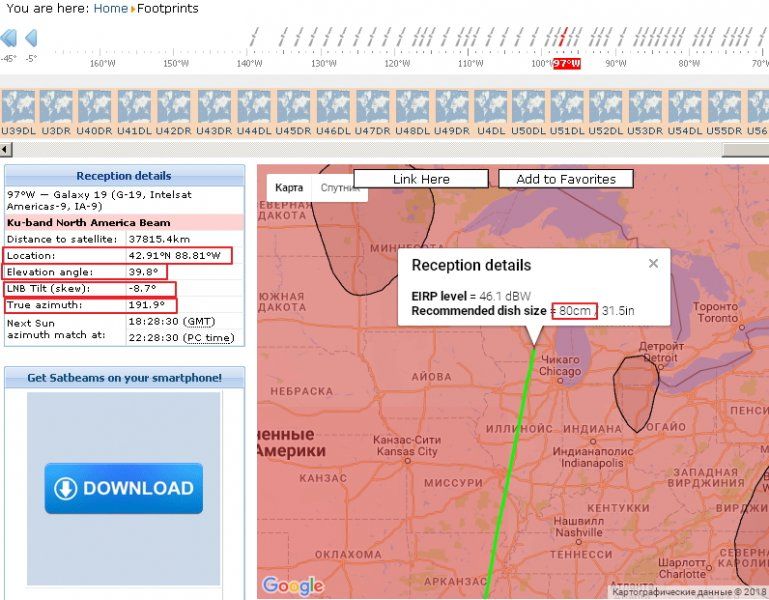The image size is (769, 600).
Task: Click the EIRP level 46.1 dBW text
Action: (471, 296)
